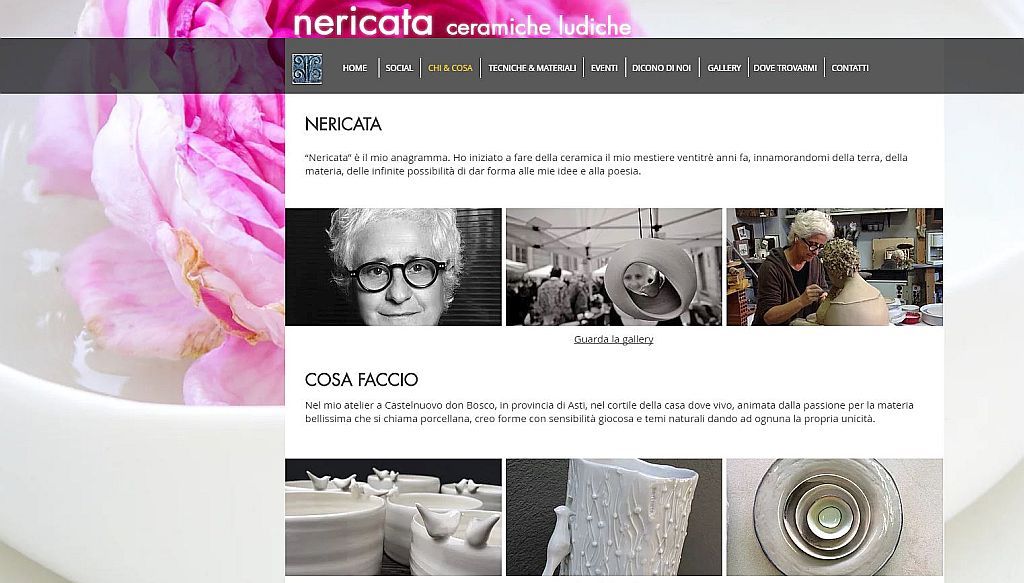Click the NERICATA section heading
The image size is (1024, 583).
tap(343, 124)
